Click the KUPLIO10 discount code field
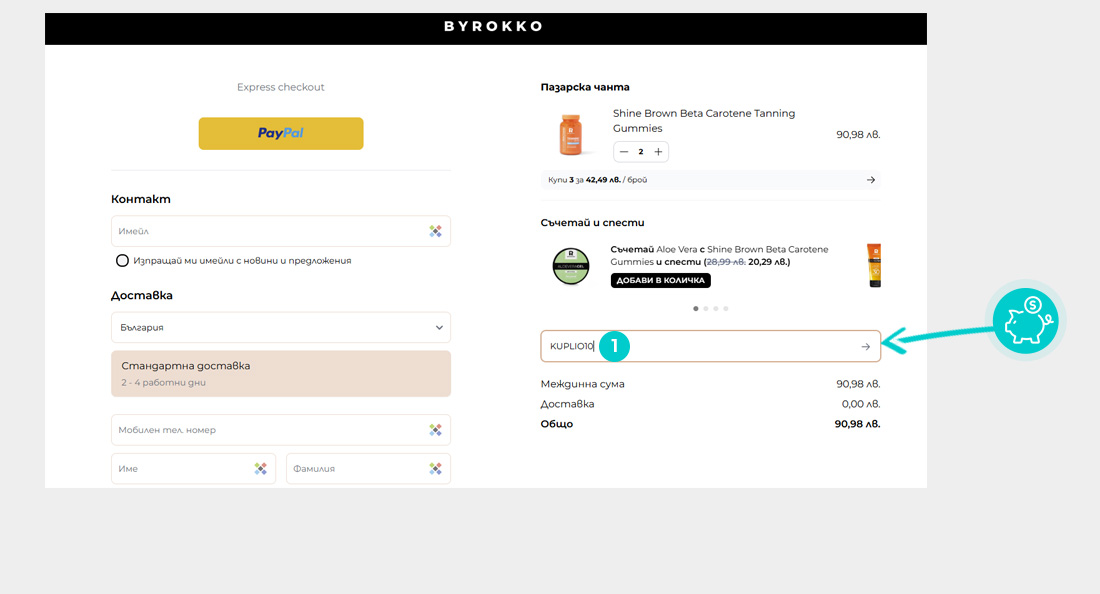The width and height of the screenshot is (1100, 594). click(710, 346)
